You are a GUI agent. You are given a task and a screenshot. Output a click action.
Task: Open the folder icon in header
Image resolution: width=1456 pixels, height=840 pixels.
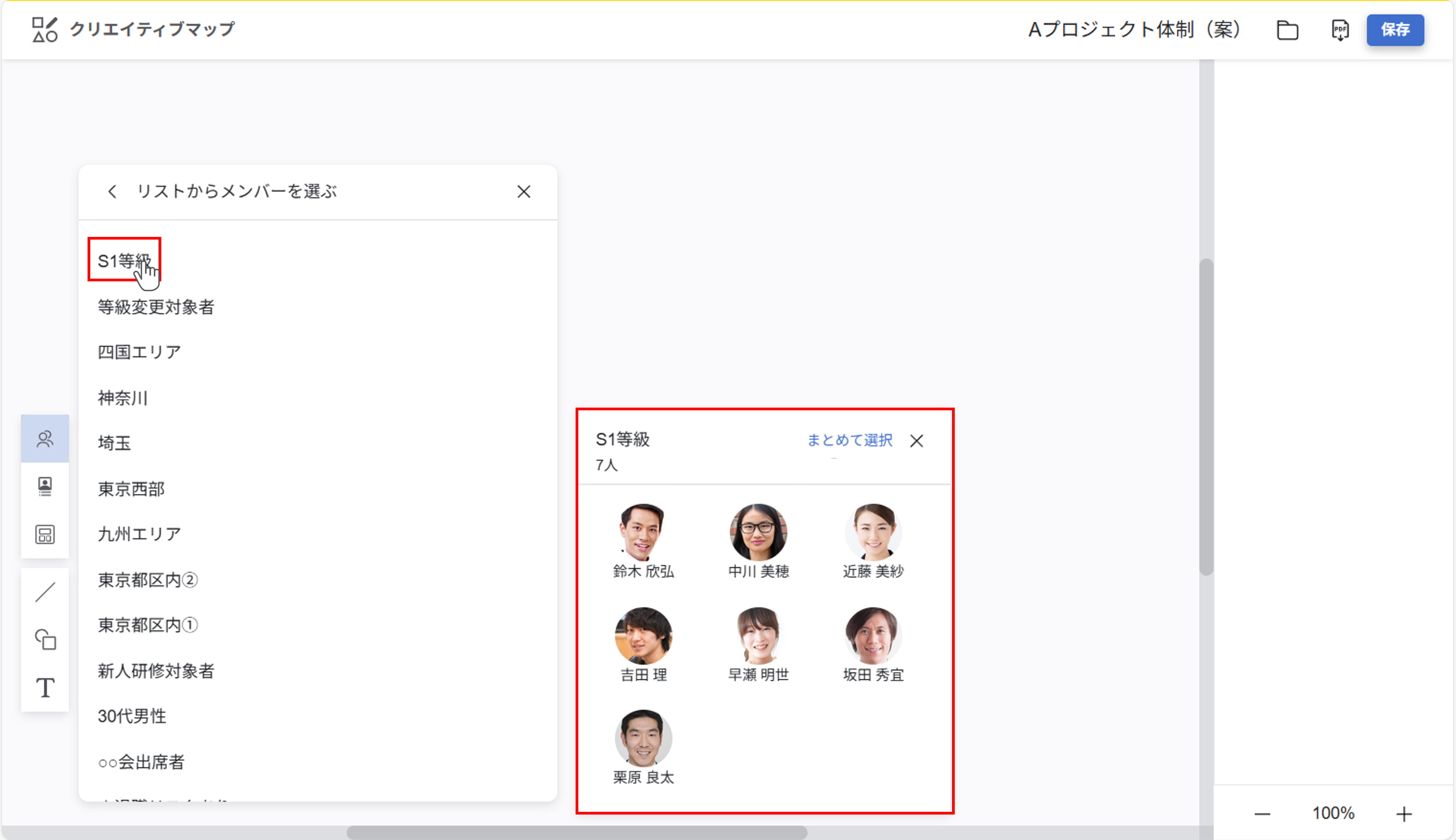(x=1287, y=30)
